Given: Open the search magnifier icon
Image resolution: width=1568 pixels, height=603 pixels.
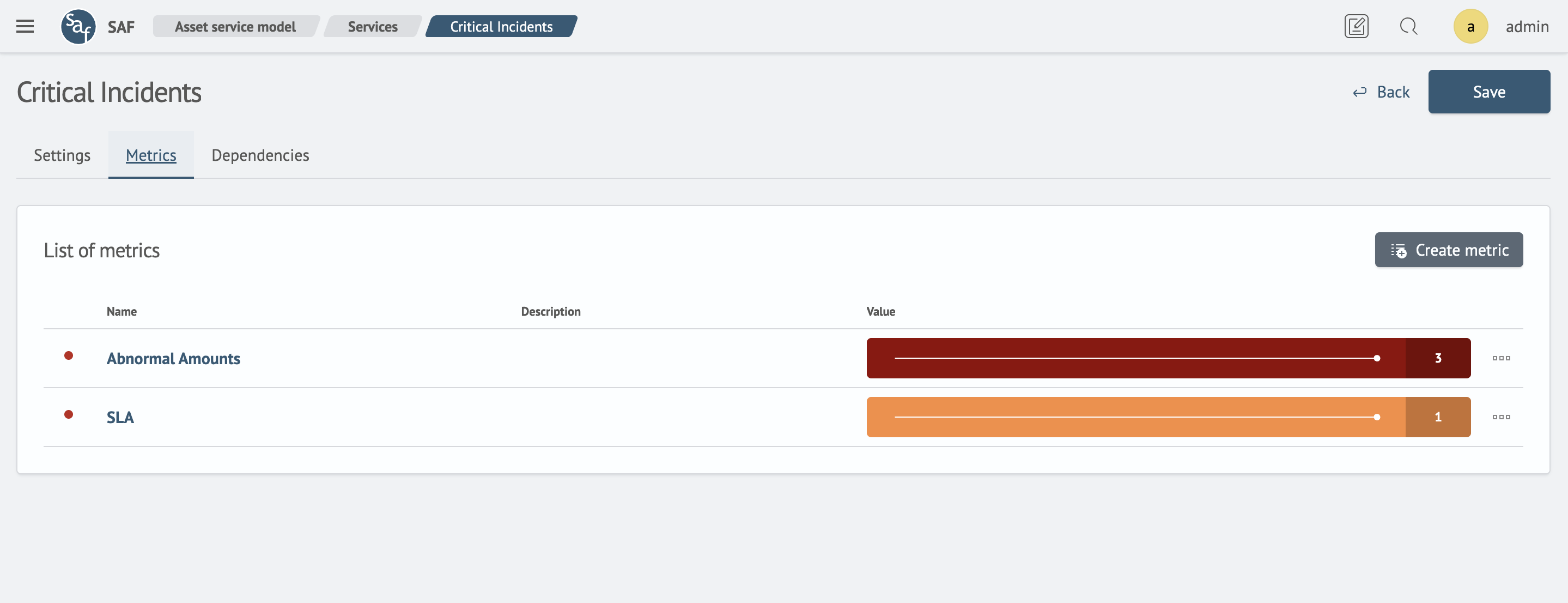Looking at the screenshot, I should tap(1408, 26).
